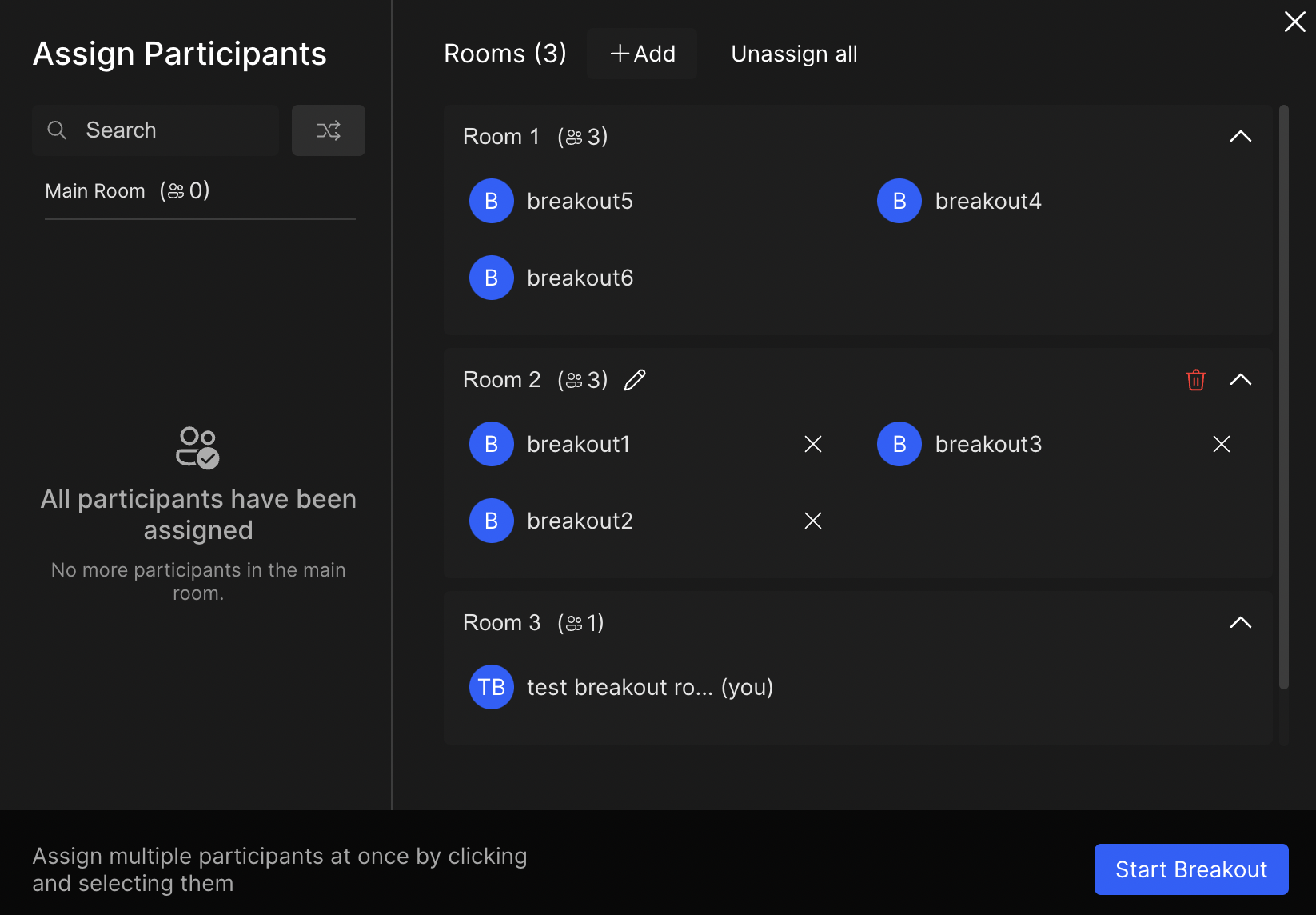Screen dimensions: 1316x915
Task: Focus the participant Search field
Action: [176, 130]
